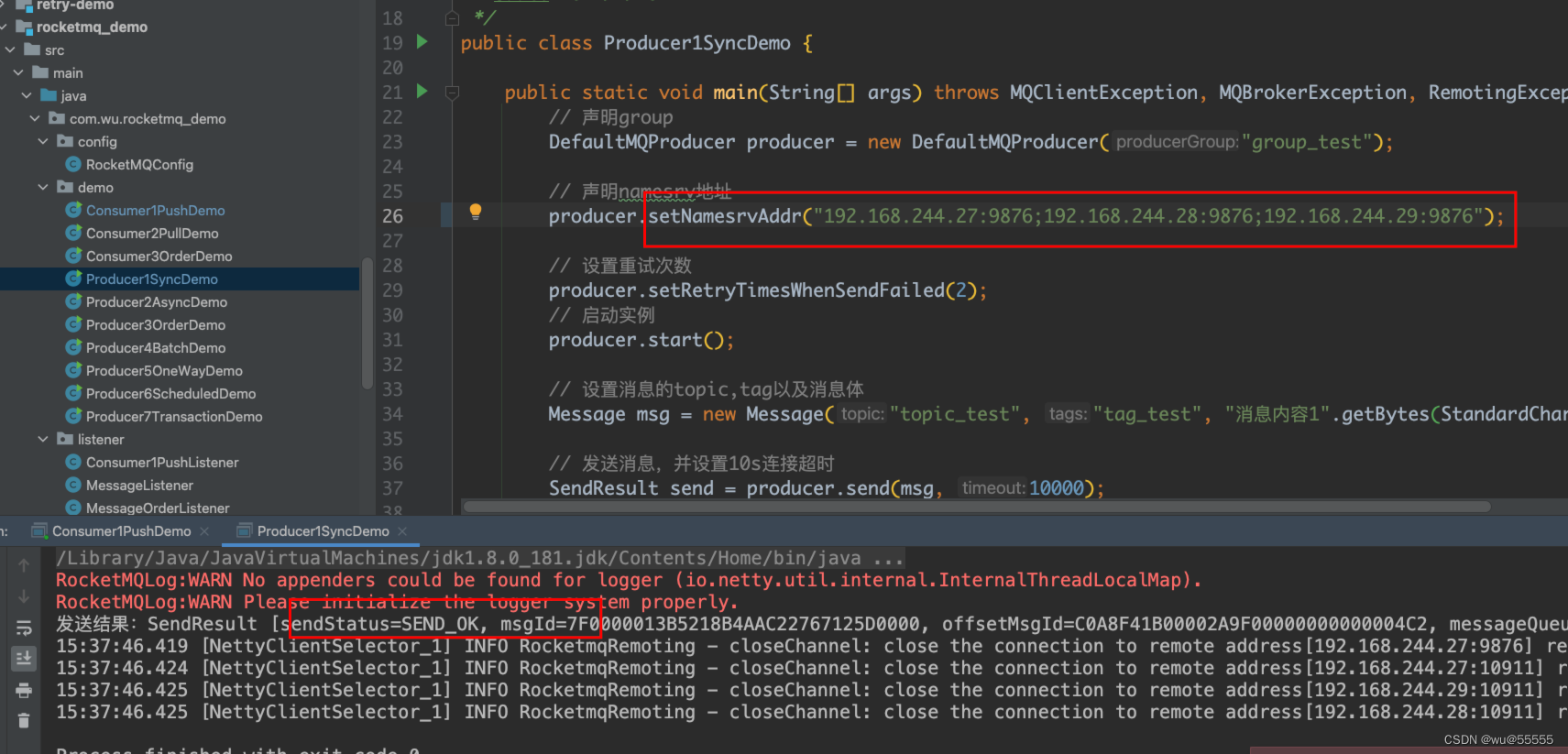Open Producer2AsyncDemo class
1568x754 pixels.
pyautogui.click(x=157, y=302)
